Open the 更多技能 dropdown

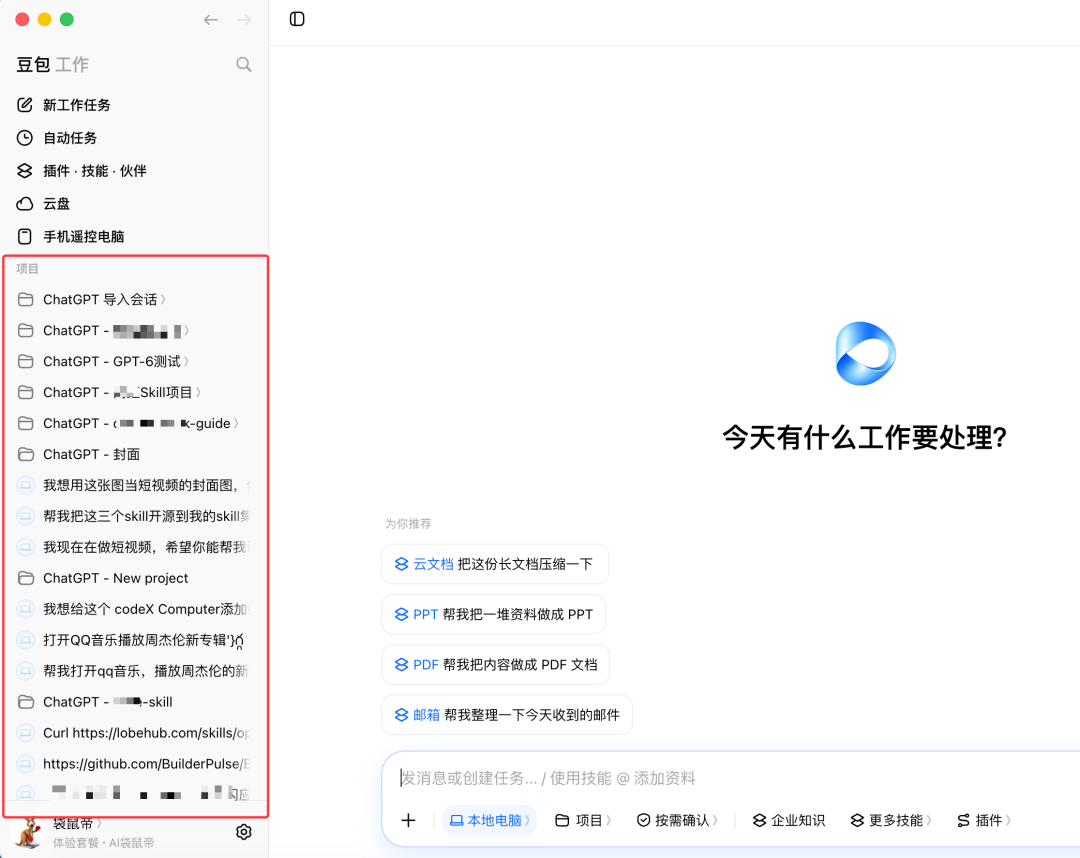pos(891,820)
